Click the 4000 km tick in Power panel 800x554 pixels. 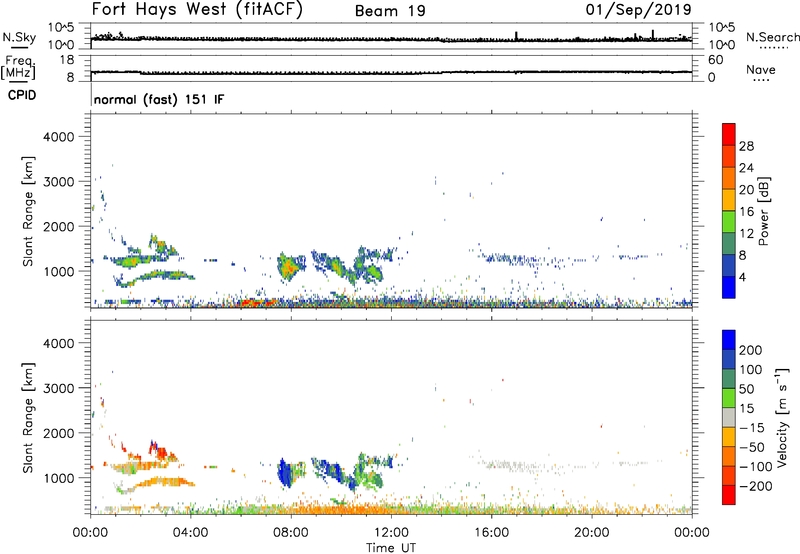point(59,137)
